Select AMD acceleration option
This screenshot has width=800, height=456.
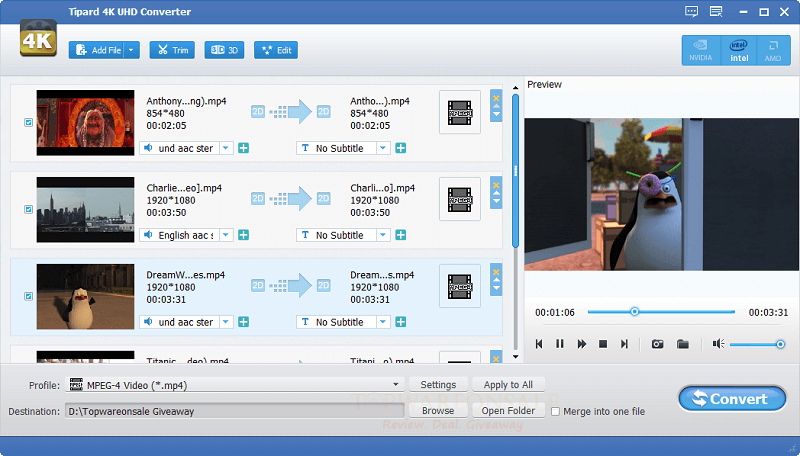773,50
